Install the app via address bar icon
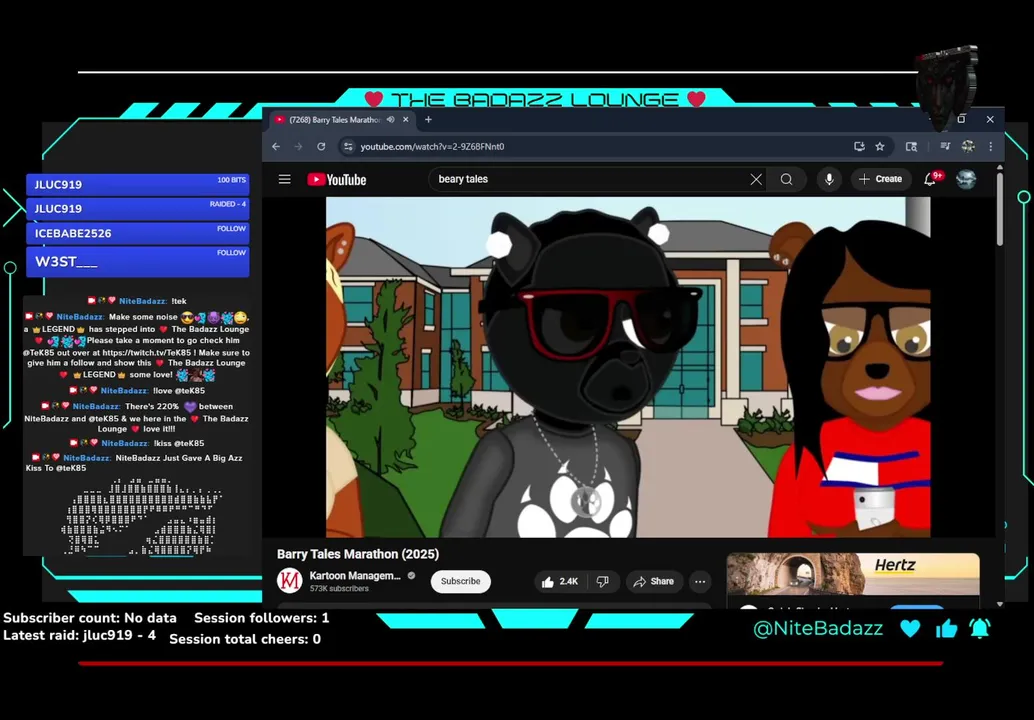The width and height of the screenshot is (1034, 720). [859, 146]
